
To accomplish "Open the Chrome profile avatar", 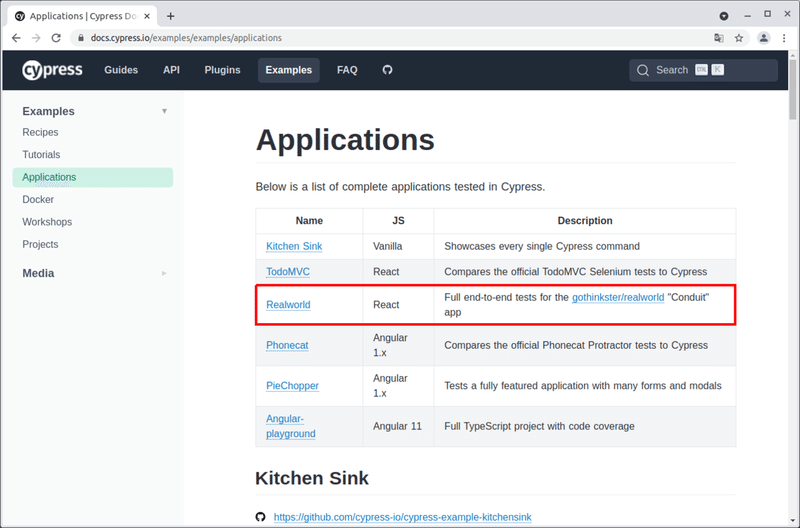I will (764, 38).
